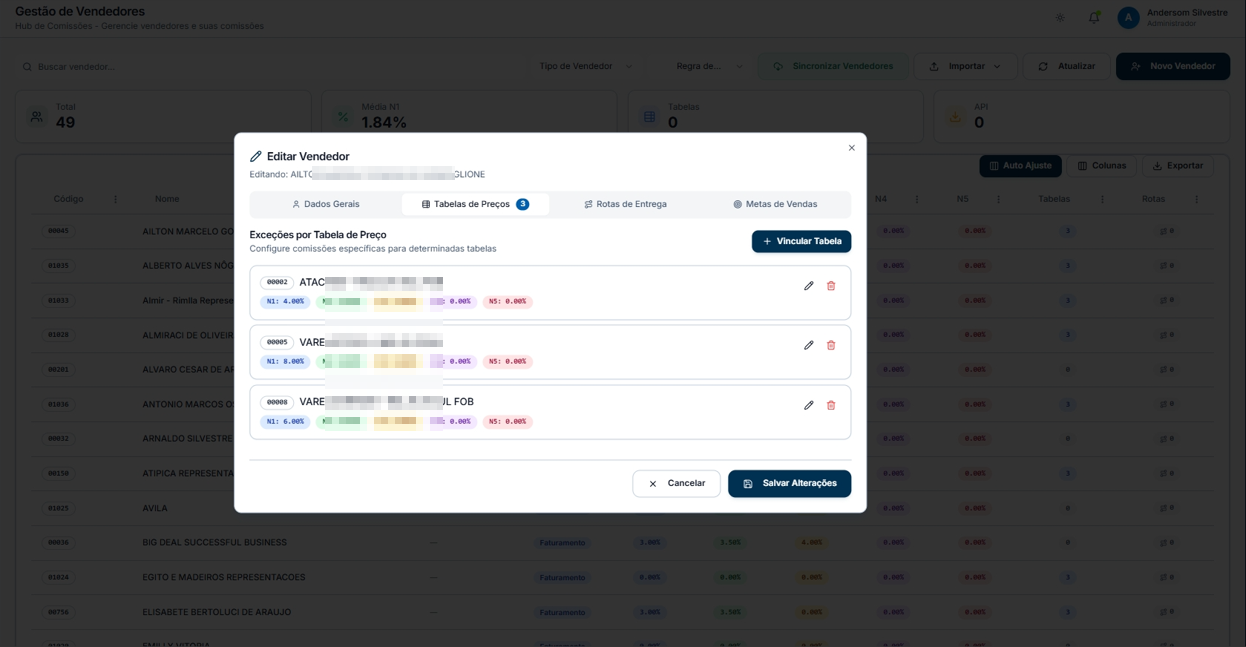Image resolution: width=1246 pixels, height=647 pixels.
Task: Click the Atualizar button
Action: click(x=1066, y=66)
